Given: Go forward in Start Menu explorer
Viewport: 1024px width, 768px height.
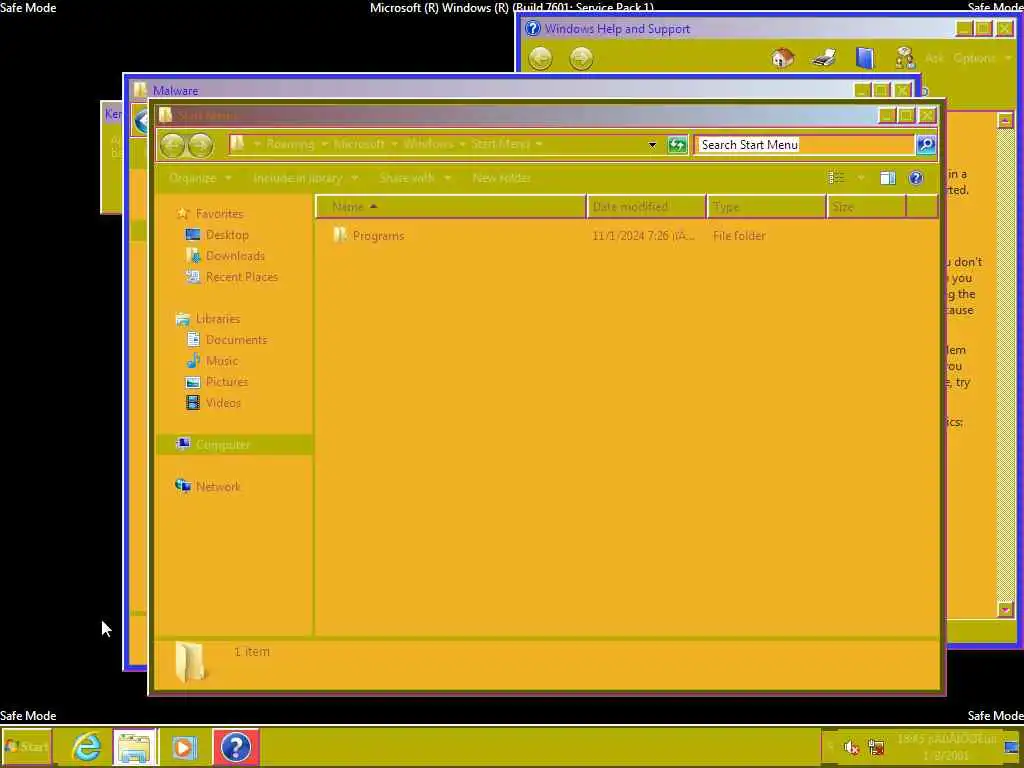Looking at the screenshot, I should tap(200, 145).
